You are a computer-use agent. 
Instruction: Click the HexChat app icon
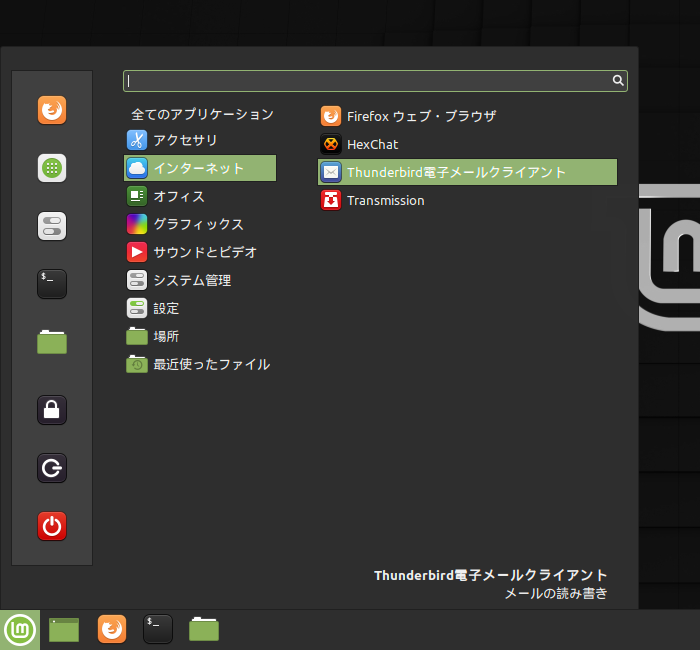tap(331, 144)
